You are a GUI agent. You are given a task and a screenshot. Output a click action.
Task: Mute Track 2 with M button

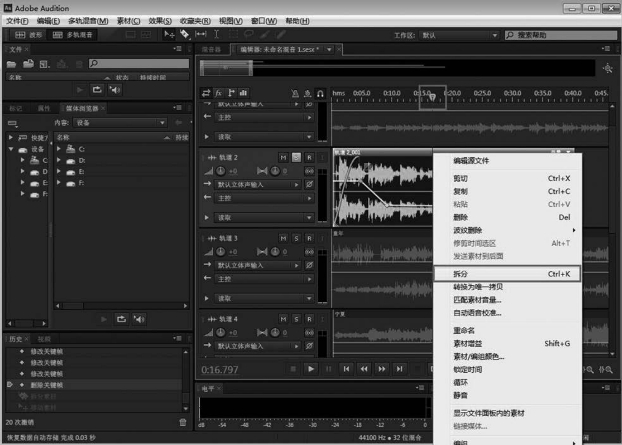pos(284,158)
